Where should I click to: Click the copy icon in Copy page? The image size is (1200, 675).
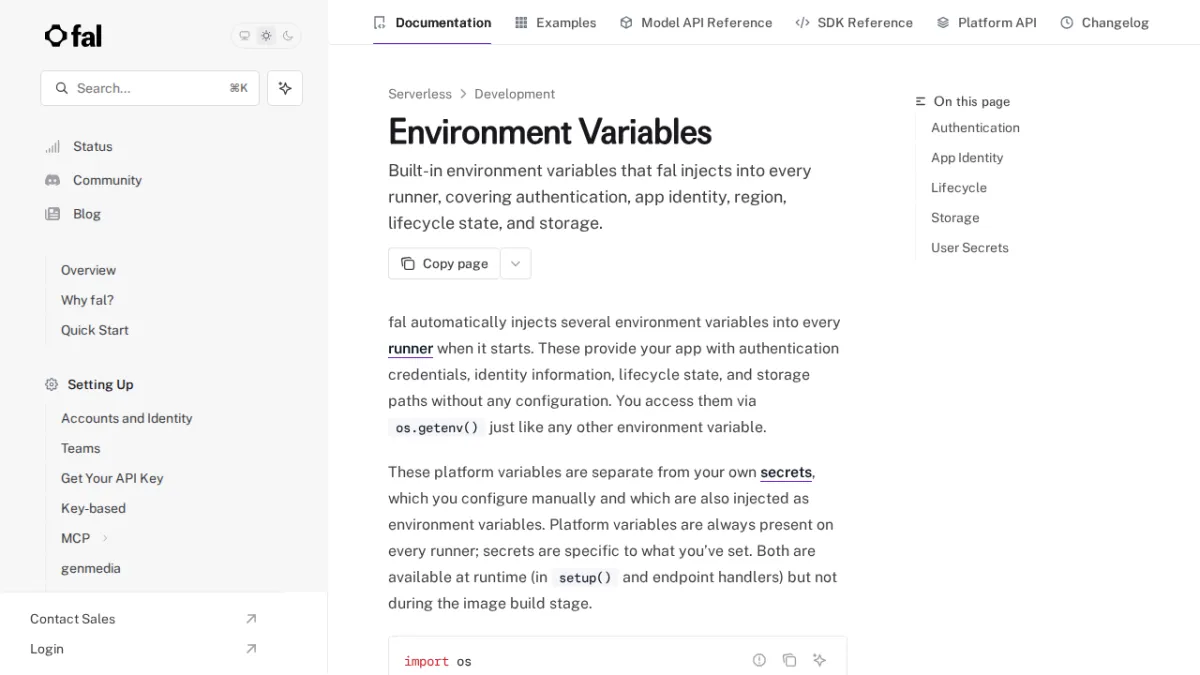click(408, 264)
